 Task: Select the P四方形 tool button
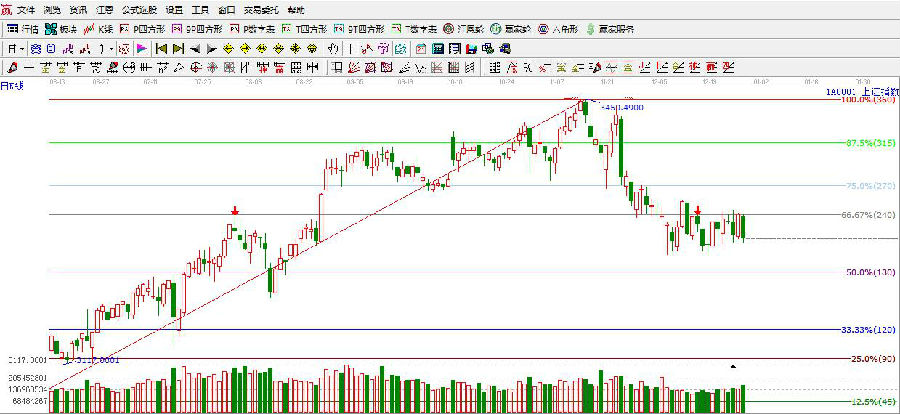pos(137,28)
